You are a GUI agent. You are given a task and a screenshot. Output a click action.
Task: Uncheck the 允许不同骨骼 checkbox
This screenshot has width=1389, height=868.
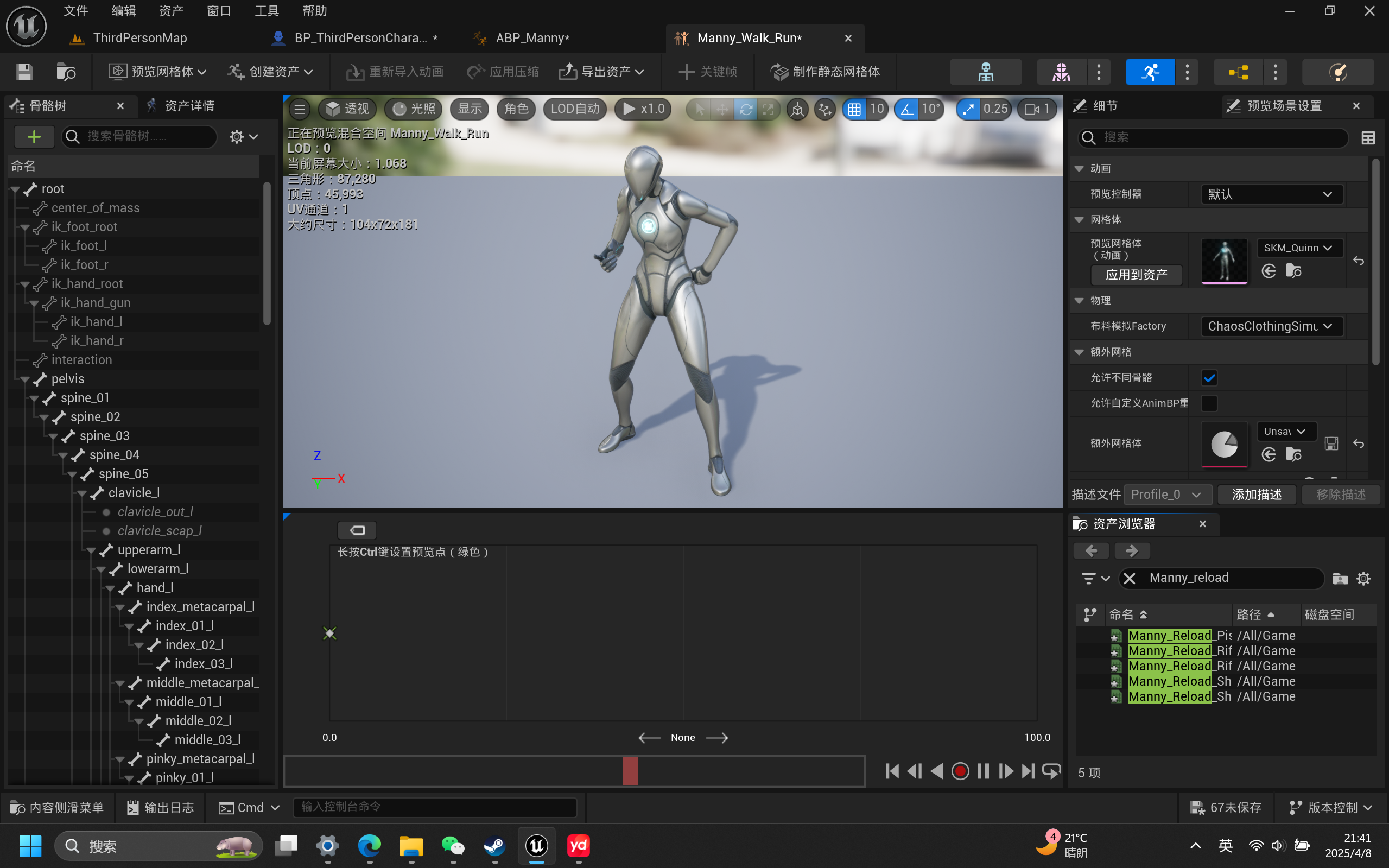click(x=1209, y=378)
